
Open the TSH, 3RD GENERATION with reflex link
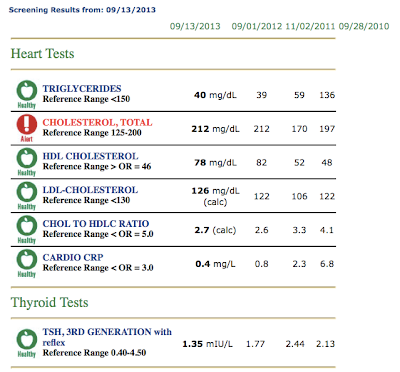click(107, 337)
